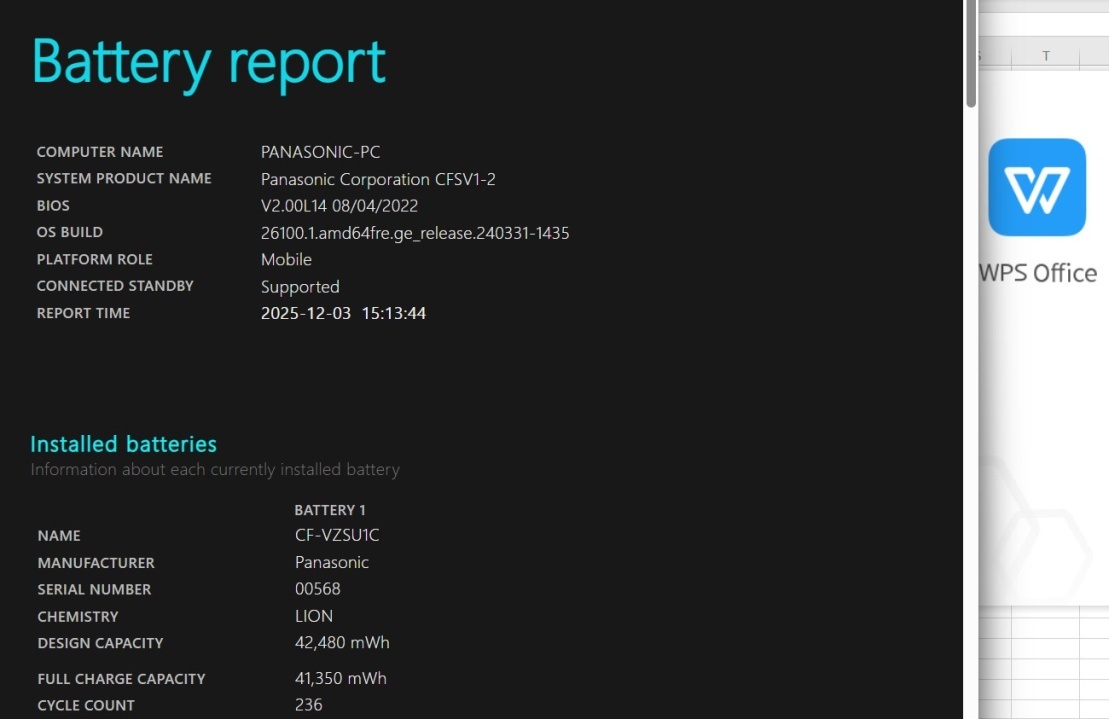The image size is (1109, 719).
Task: Select report time 2025-12-03 15:13:44
Action: [x=343, y=313]
